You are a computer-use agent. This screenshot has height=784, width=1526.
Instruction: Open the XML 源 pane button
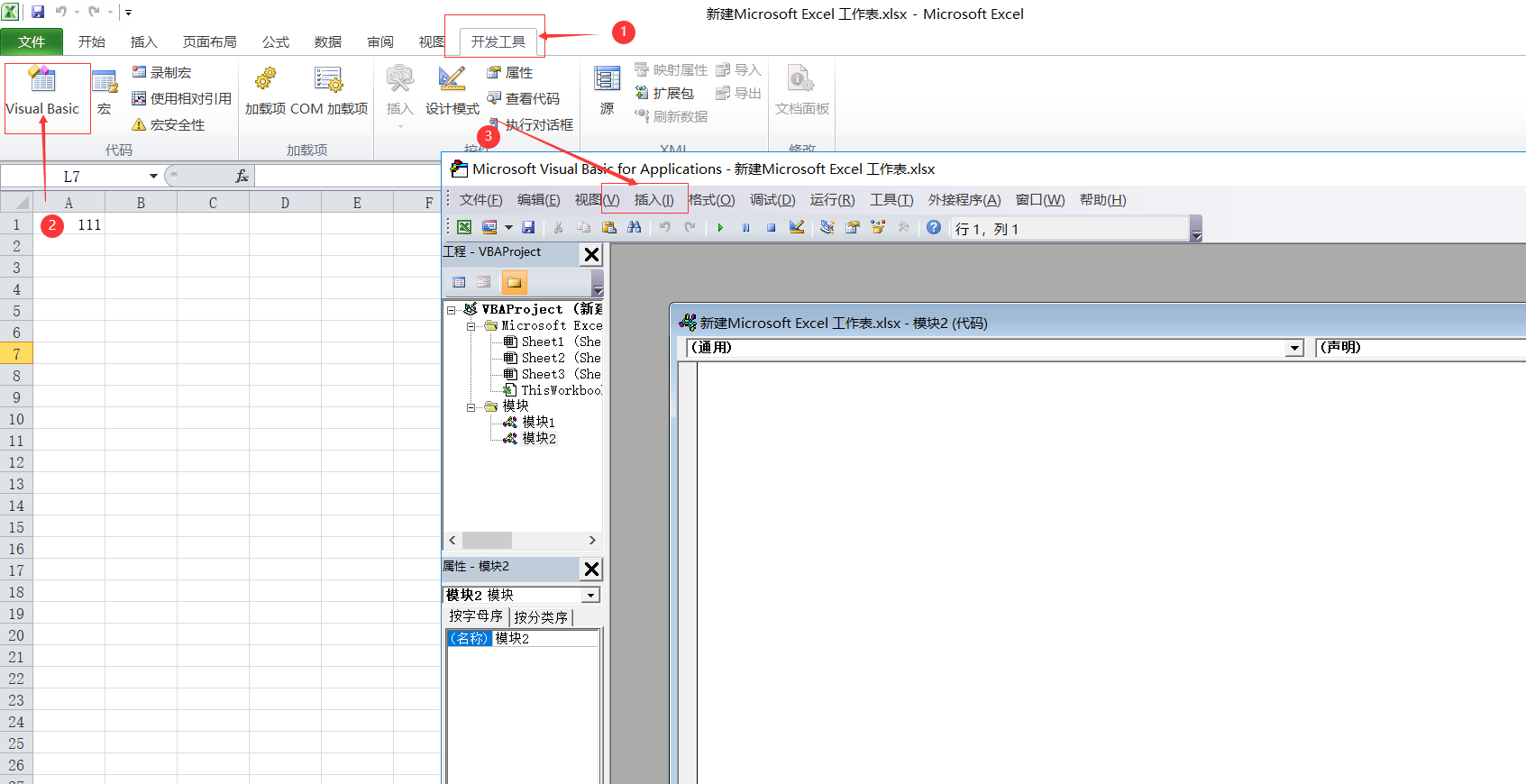(608, 93)
